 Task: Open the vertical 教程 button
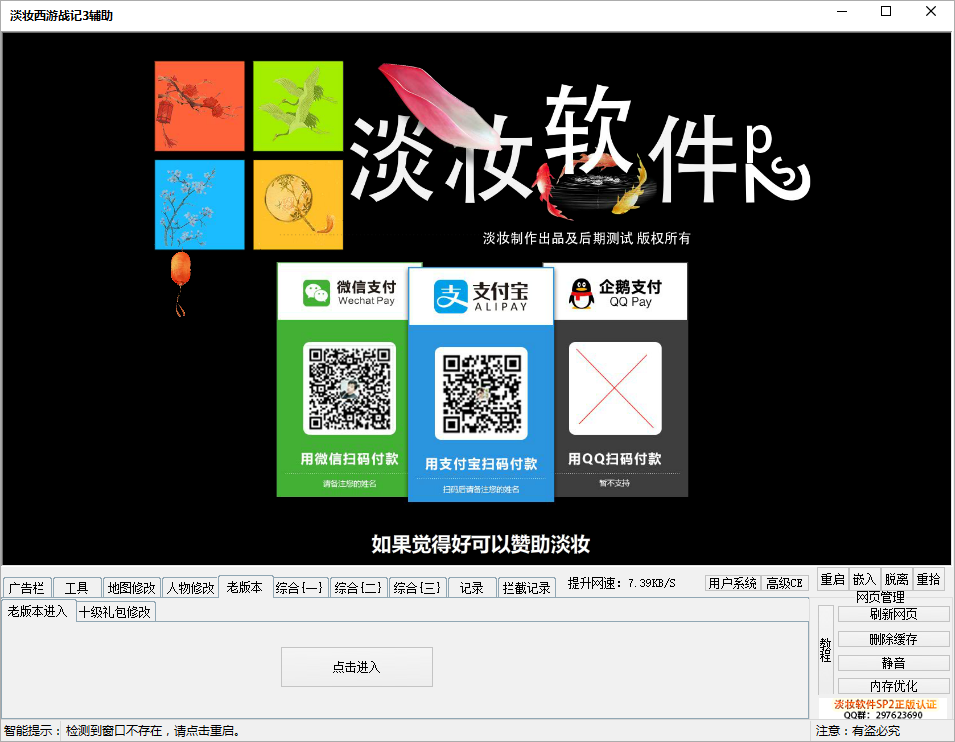pyautogui.click(x=825, y=649)
